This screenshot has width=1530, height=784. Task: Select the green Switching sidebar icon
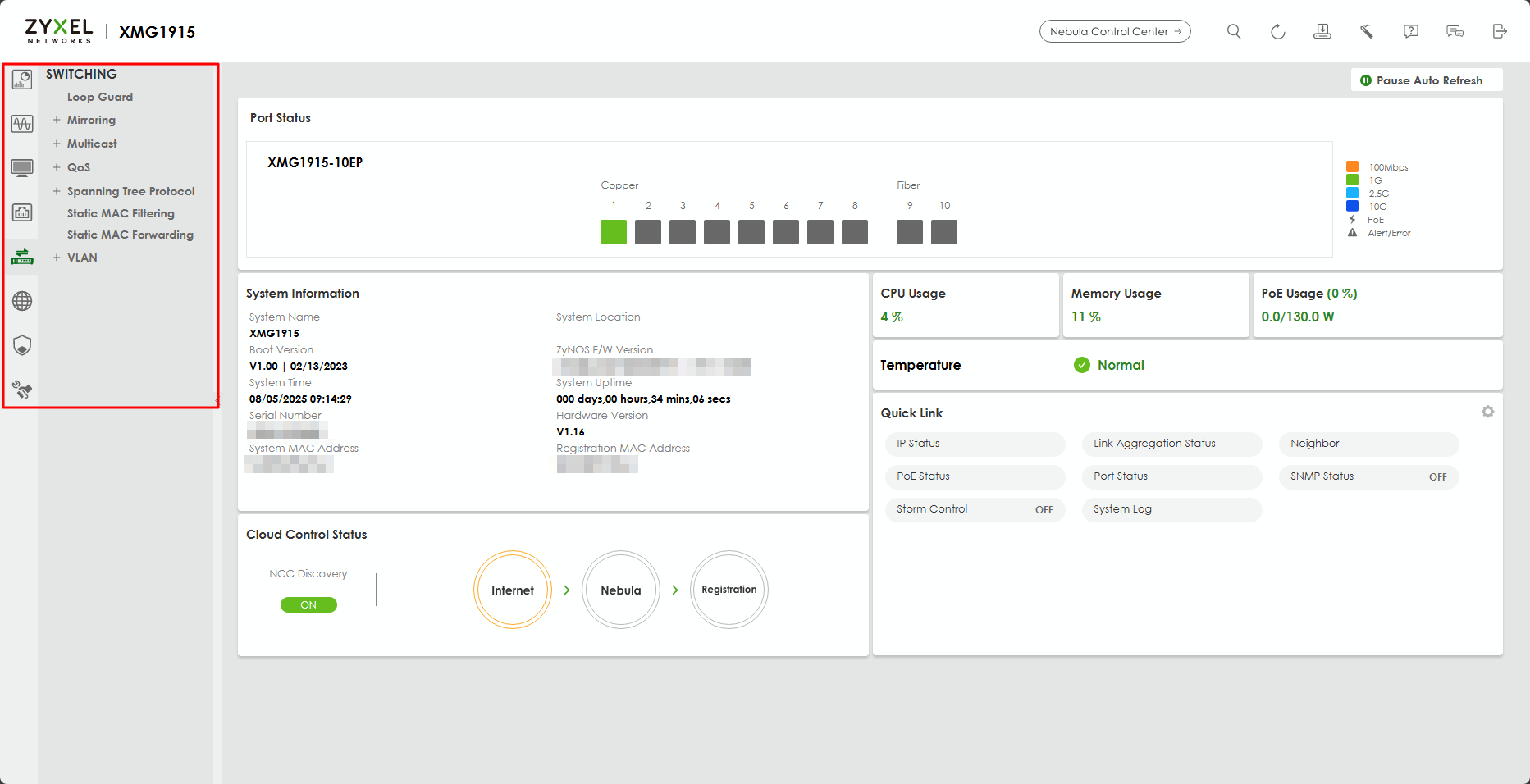(x=22, y=257)
